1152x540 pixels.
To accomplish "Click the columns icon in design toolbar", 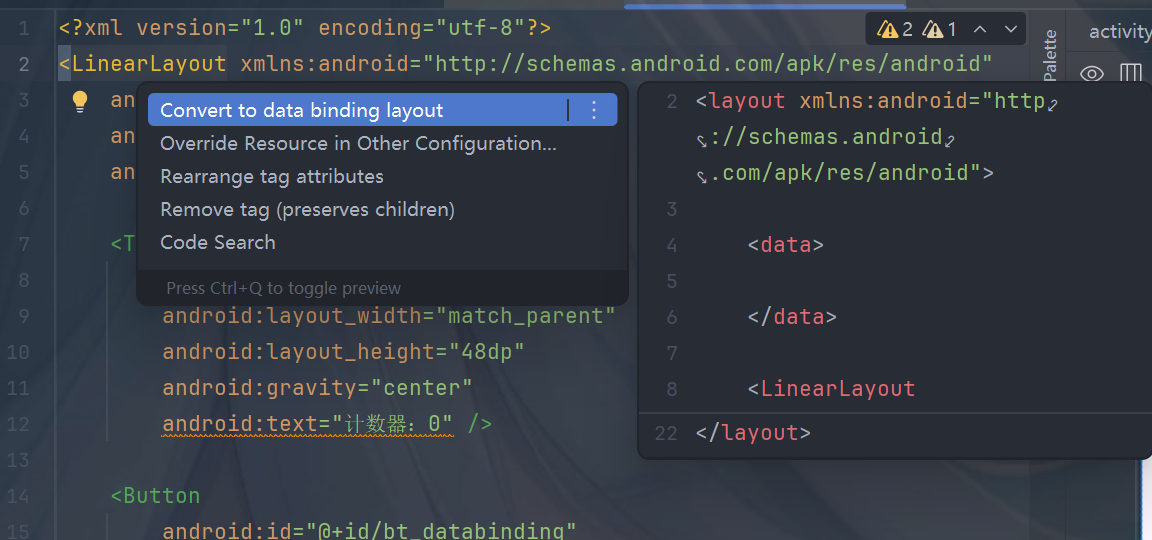I will [x=1131, y=73].
